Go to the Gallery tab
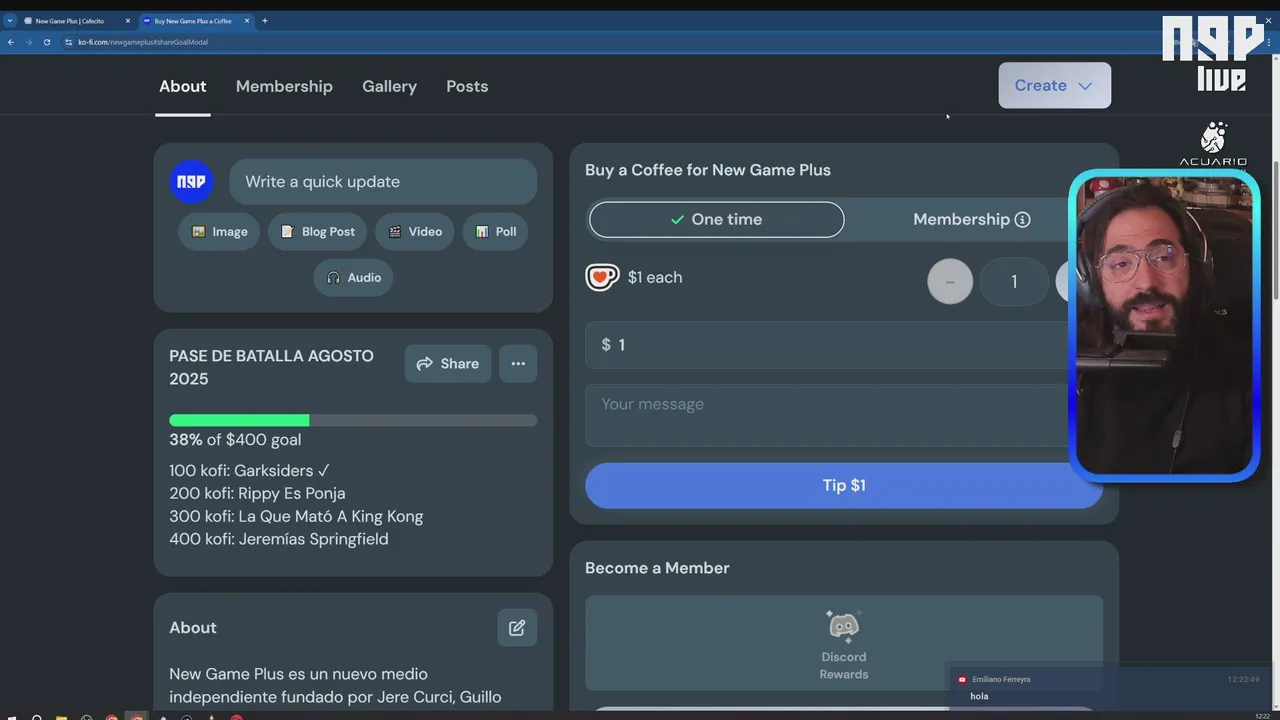Viewport: 1280px width, 720px height. tap(389, 86)
